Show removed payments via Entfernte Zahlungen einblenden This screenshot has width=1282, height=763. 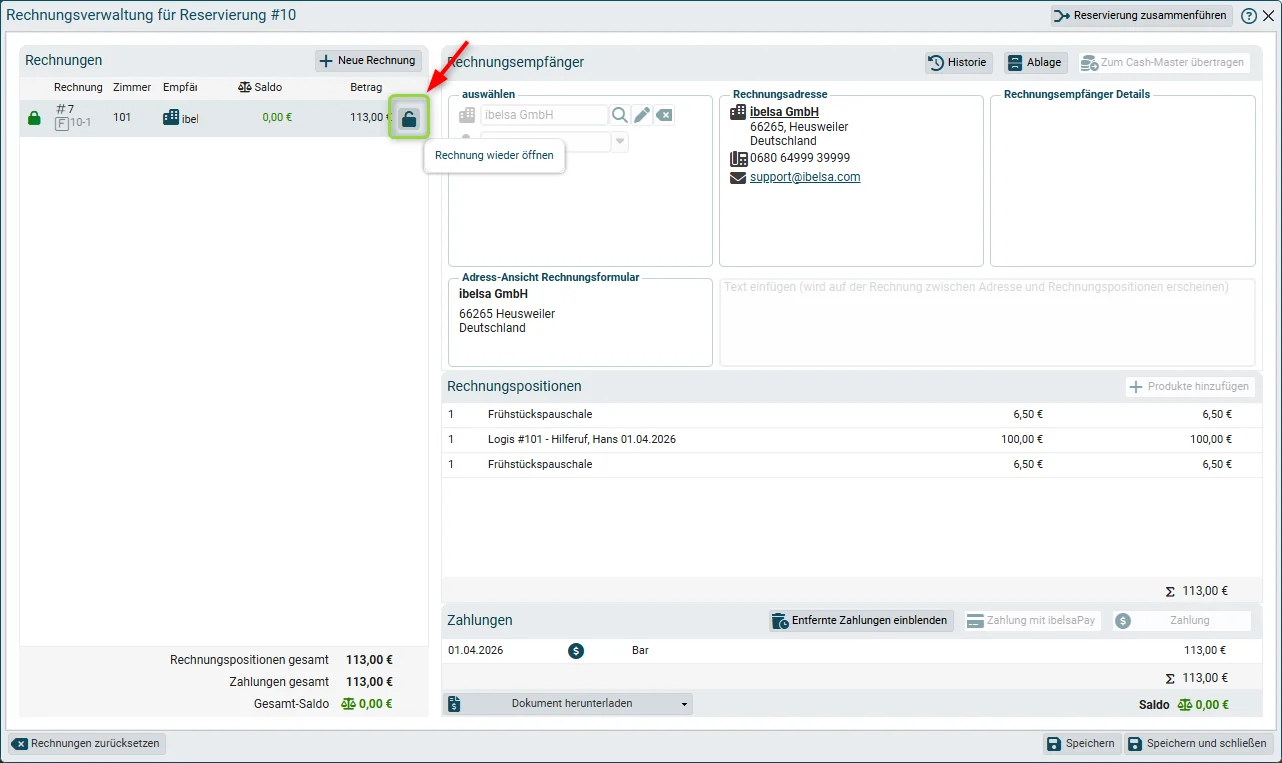click(861, 621)
